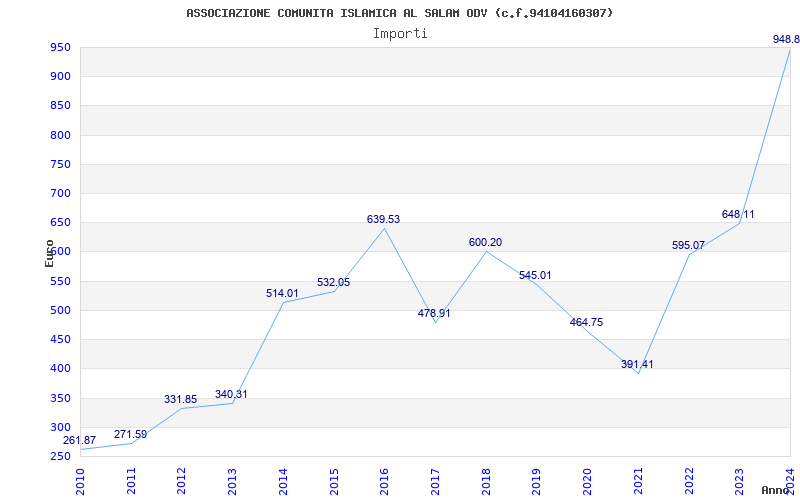Click year 2013 on the x-axis
Viewport: 800px width, 500px height.
232,482
